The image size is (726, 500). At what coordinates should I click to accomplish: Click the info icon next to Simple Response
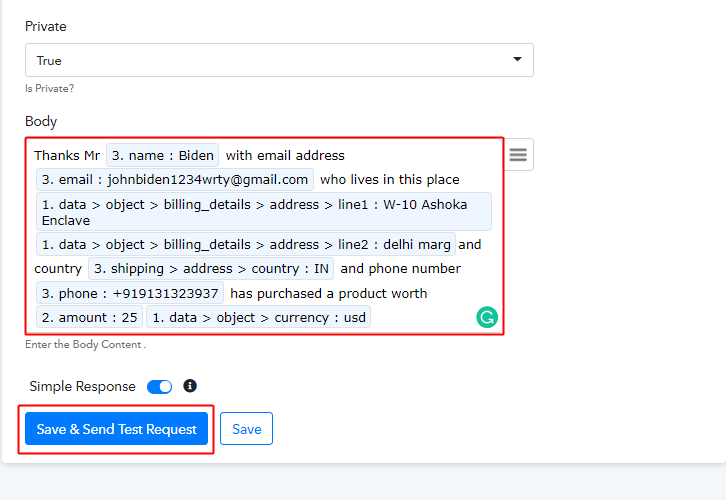190,386
